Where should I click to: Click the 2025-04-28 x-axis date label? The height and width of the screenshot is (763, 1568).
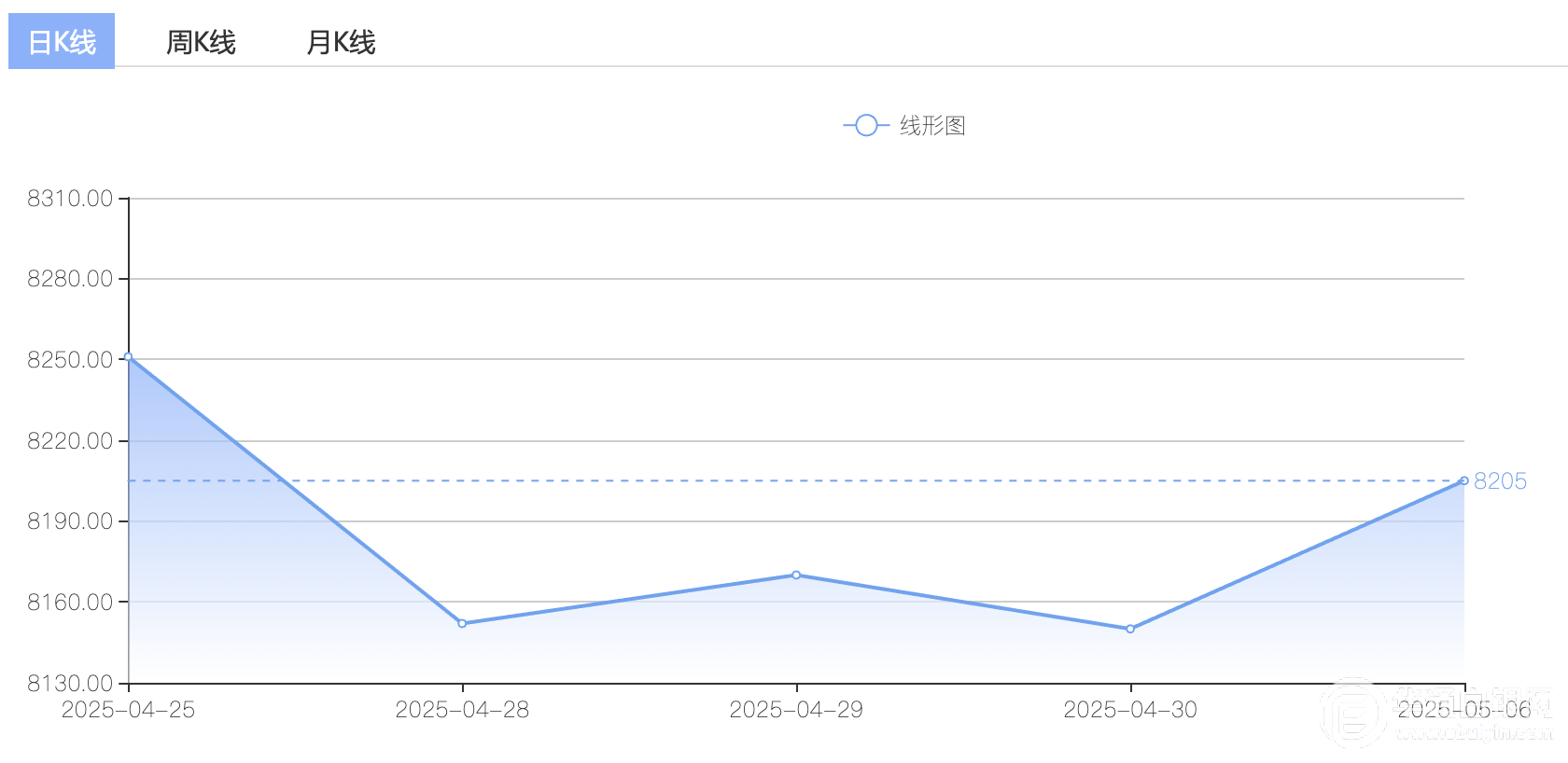click(462, 710)
